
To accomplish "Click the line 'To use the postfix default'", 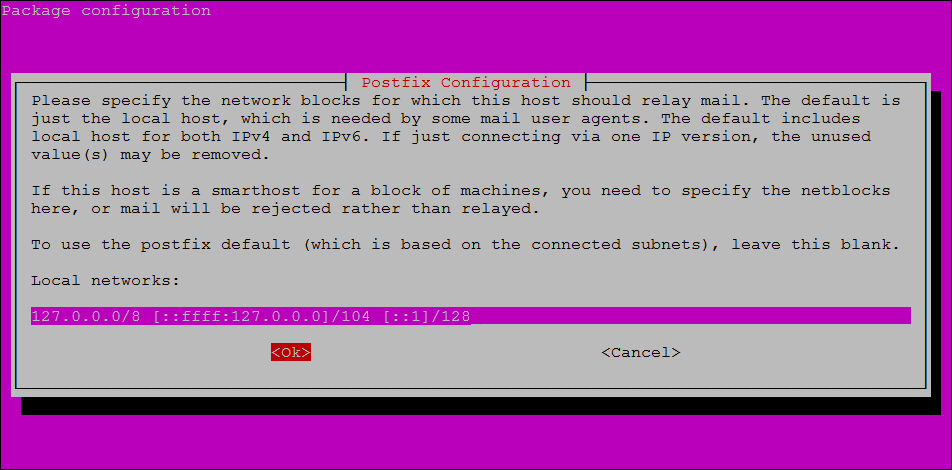I will click(x=466, y=245).
